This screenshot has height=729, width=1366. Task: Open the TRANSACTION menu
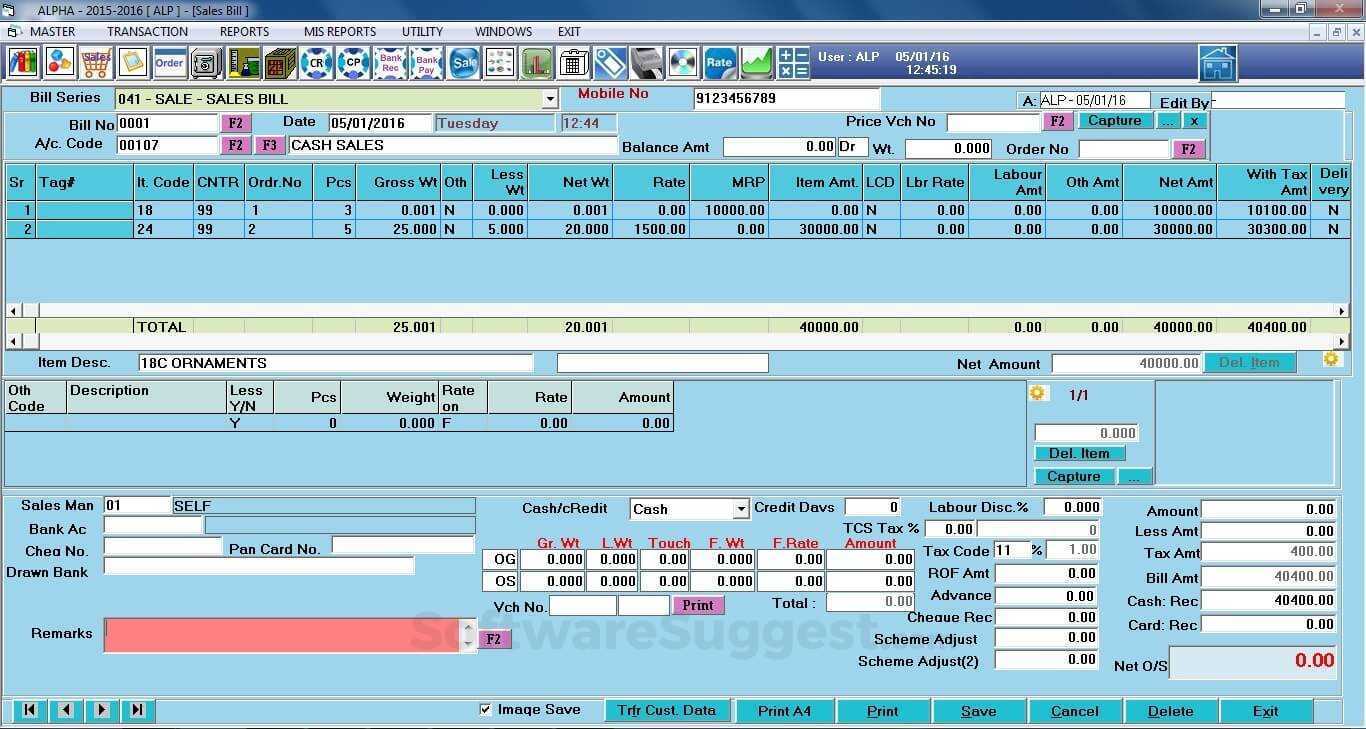click(147, 31)
